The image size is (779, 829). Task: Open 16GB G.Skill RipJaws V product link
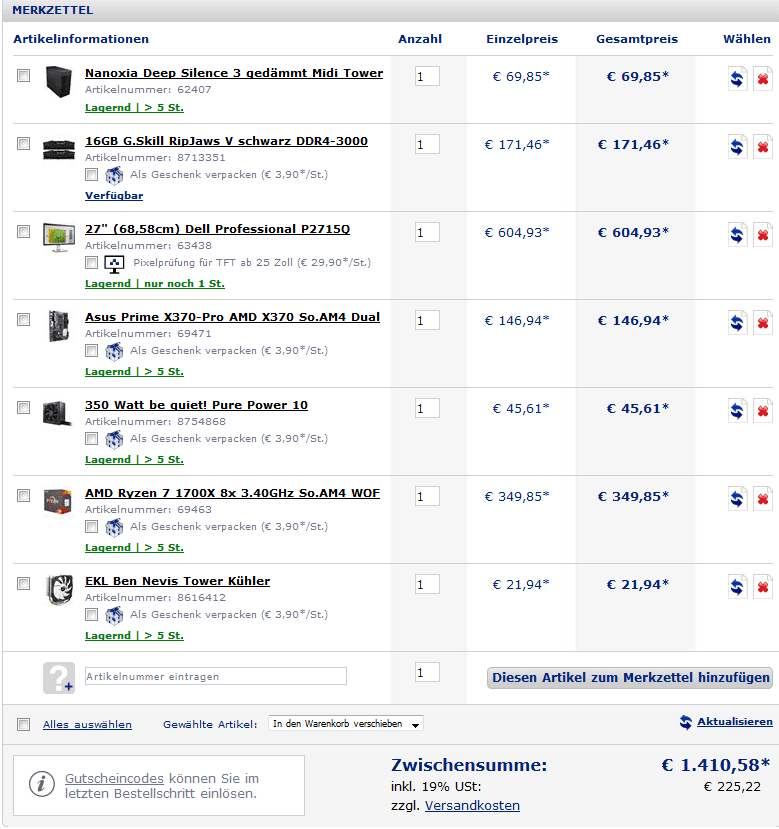click(226, 141)
